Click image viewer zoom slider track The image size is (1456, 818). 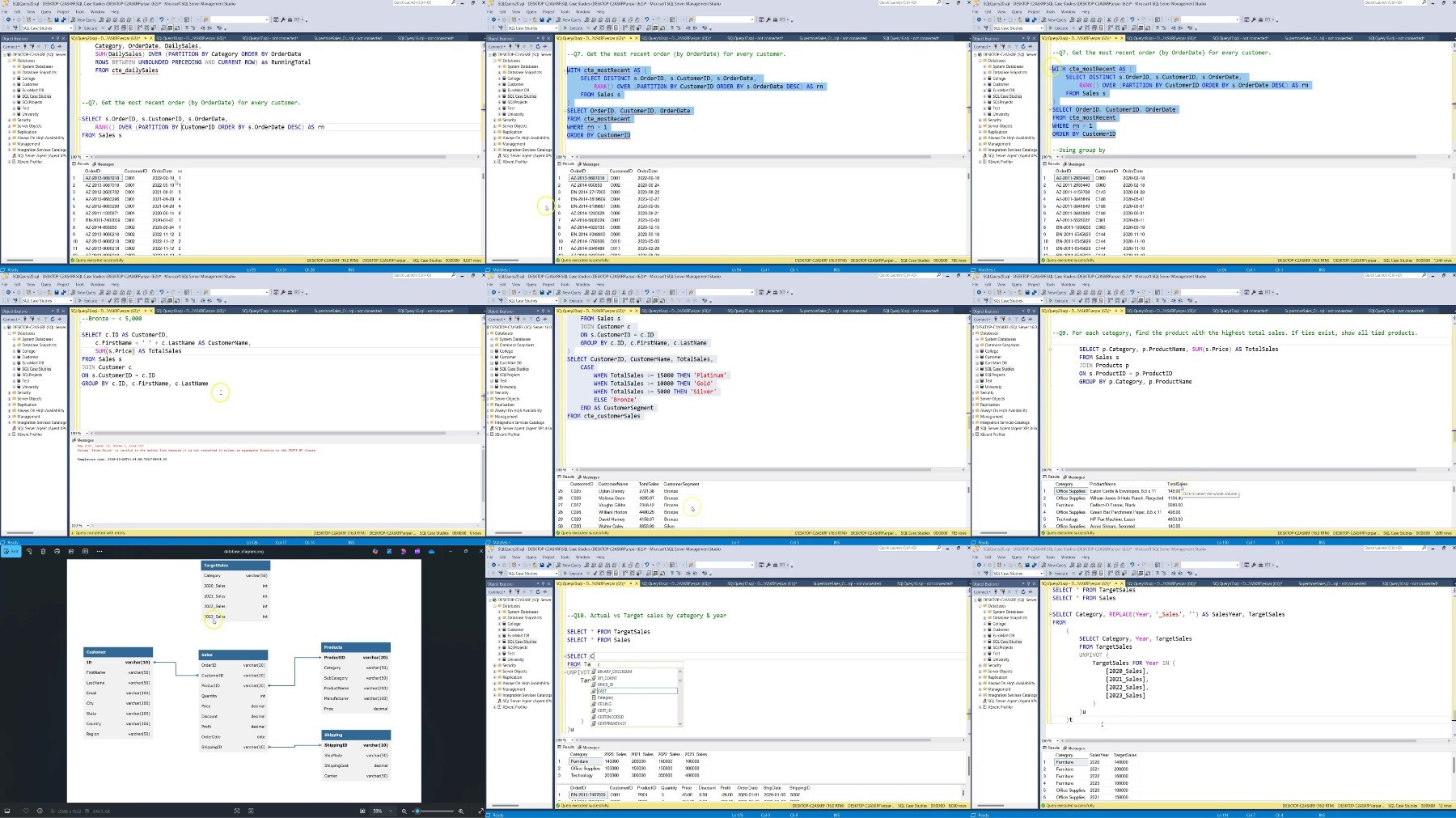pos(433,811)
